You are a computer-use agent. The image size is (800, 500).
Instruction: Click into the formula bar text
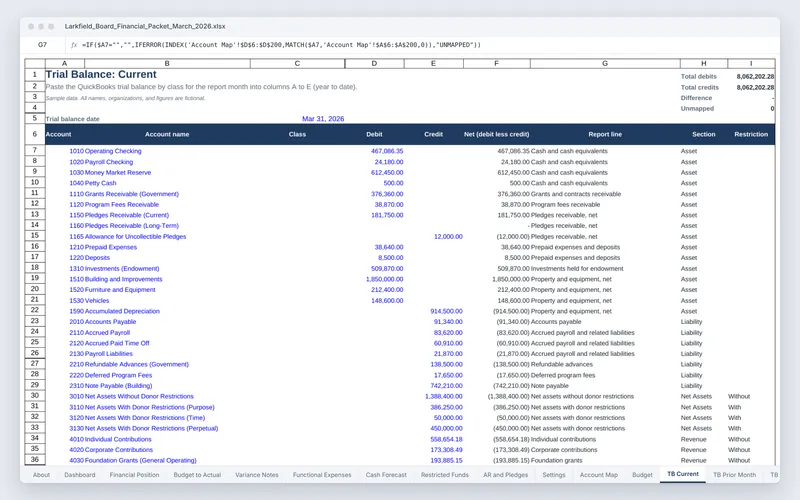click(281, 45)
